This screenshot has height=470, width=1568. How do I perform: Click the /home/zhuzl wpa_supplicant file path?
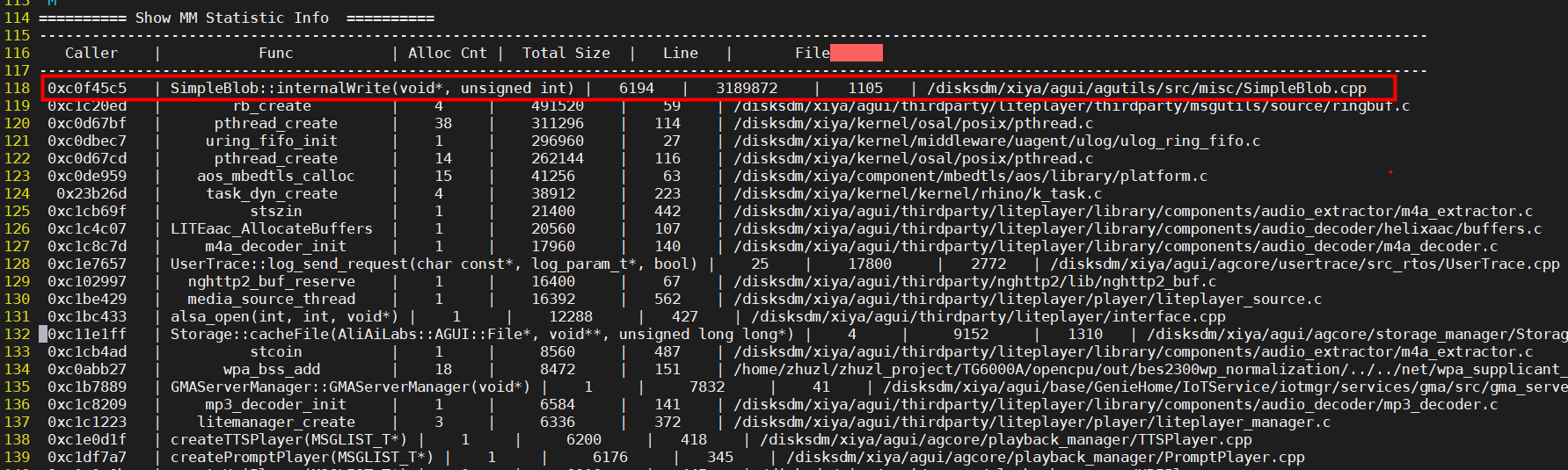point(1150,369)
